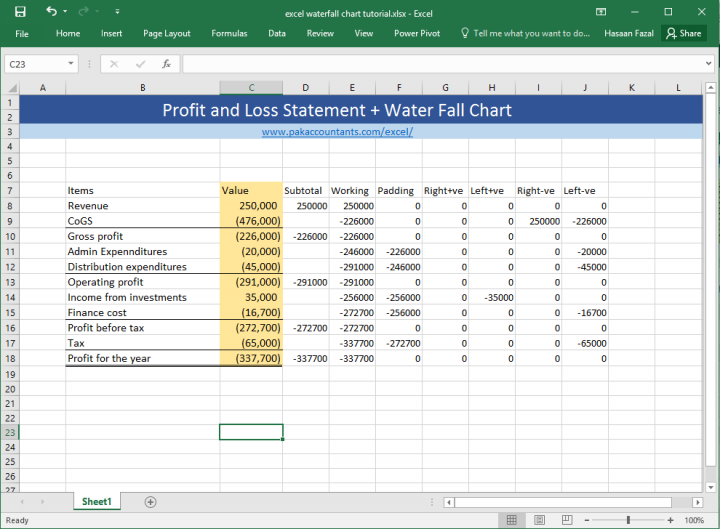Switch to Normal view icon

512,520
